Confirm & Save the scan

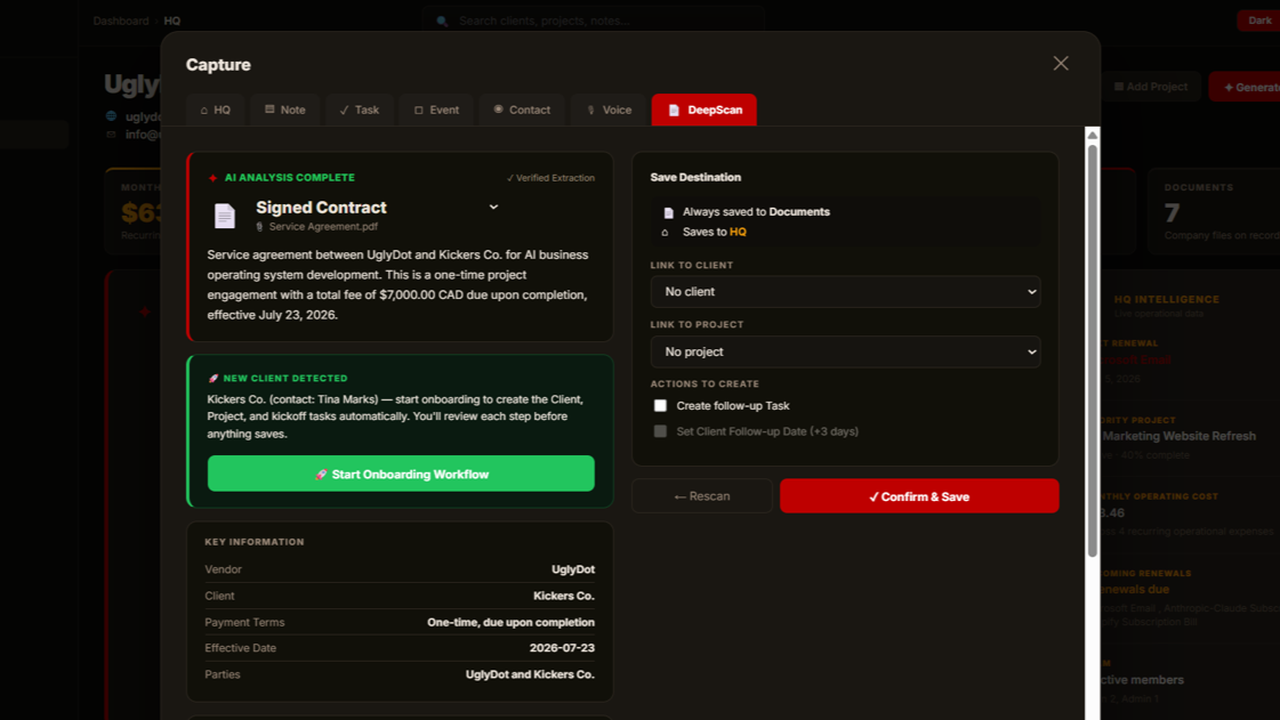coord(919,496)
